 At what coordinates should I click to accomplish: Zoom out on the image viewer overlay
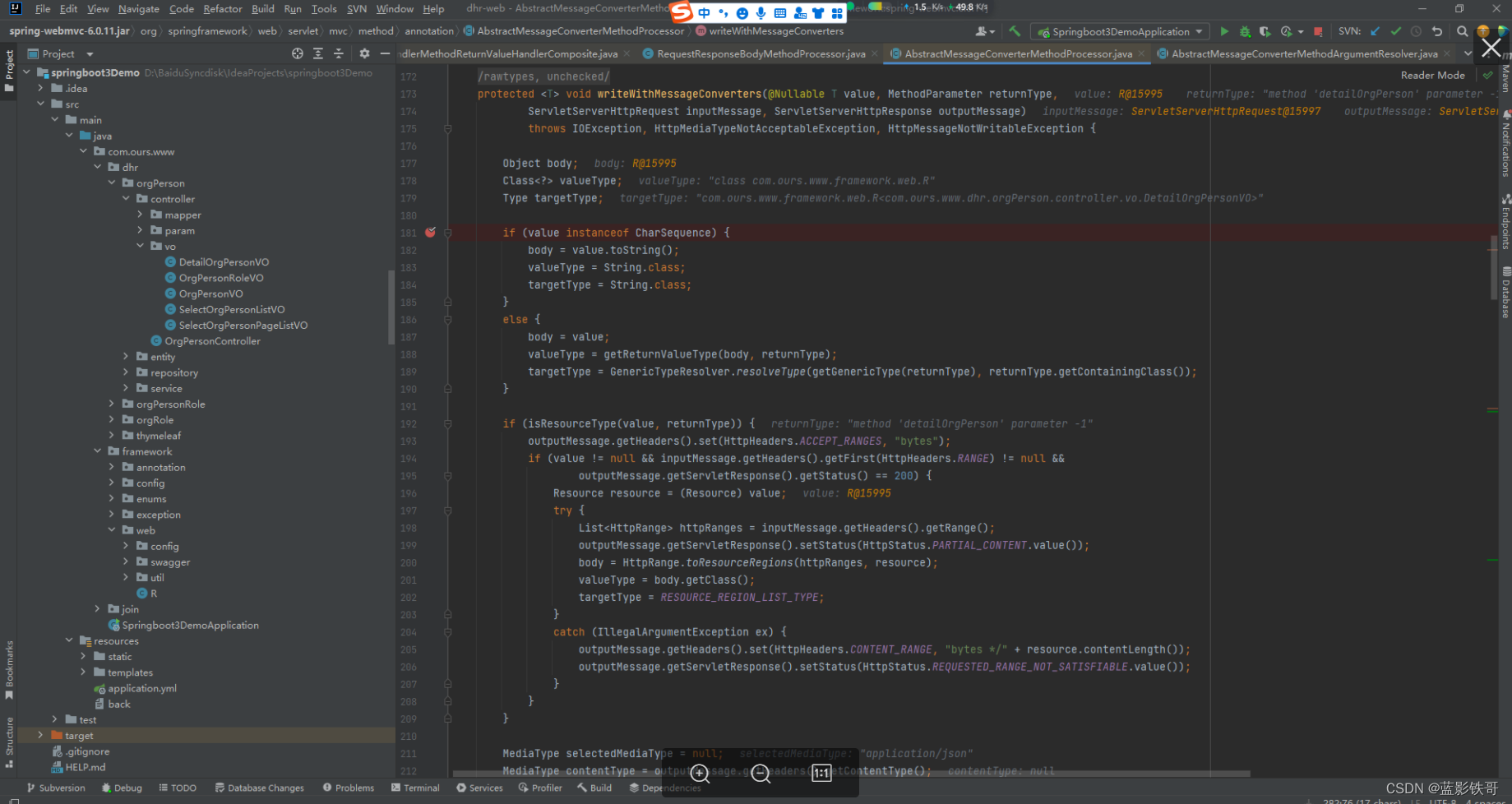[x=761, y=774]
